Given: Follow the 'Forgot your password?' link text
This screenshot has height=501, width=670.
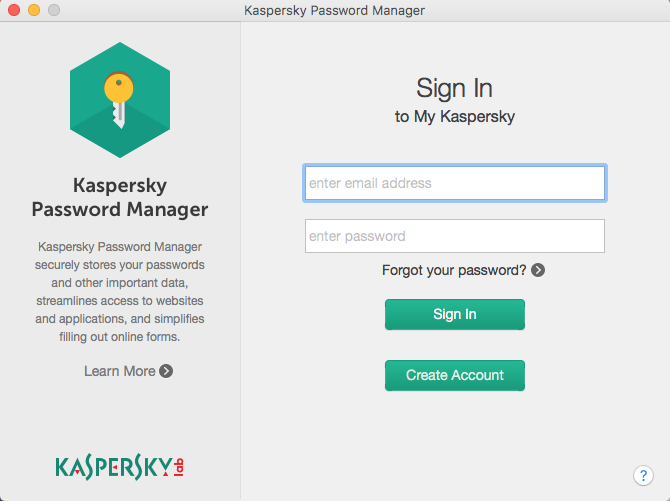Looking at the screenshot, I should pos(454,270).
